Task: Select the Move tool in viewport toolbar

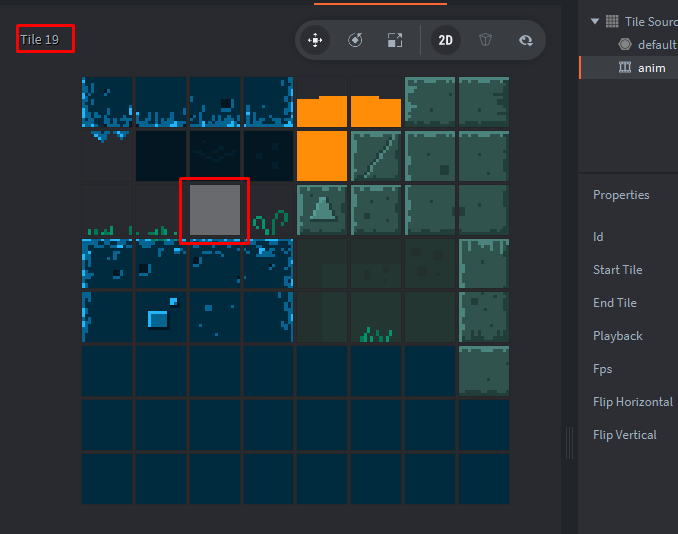Action: pos(315,40)
